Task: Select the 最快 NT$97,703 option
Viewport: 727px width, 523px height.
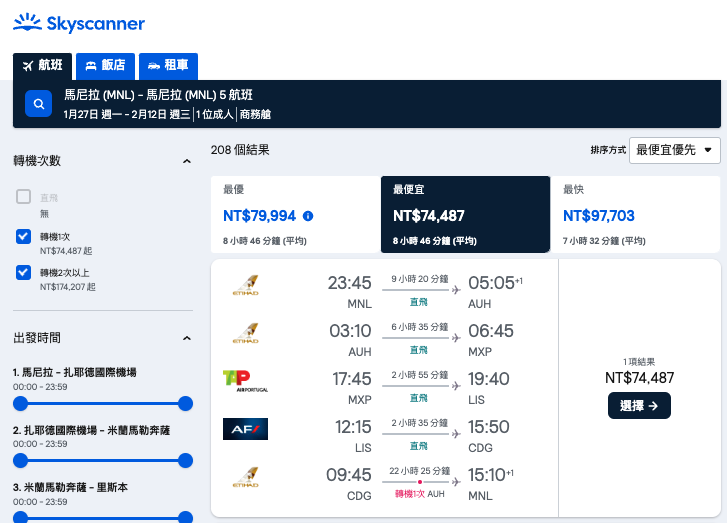Action: 637,215
